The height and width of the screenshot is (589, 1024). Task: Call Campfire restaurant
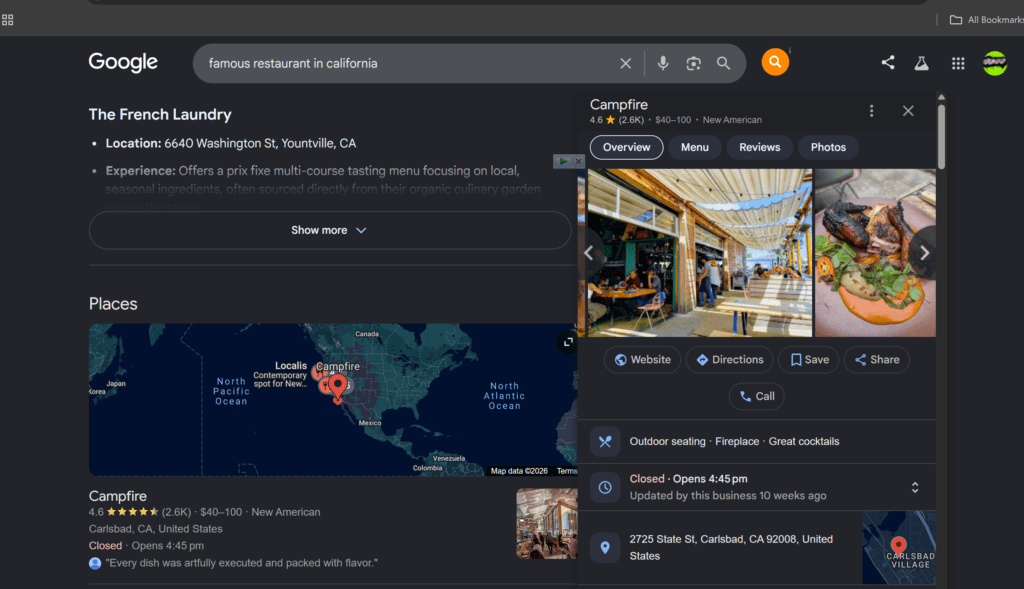[756, 396]
